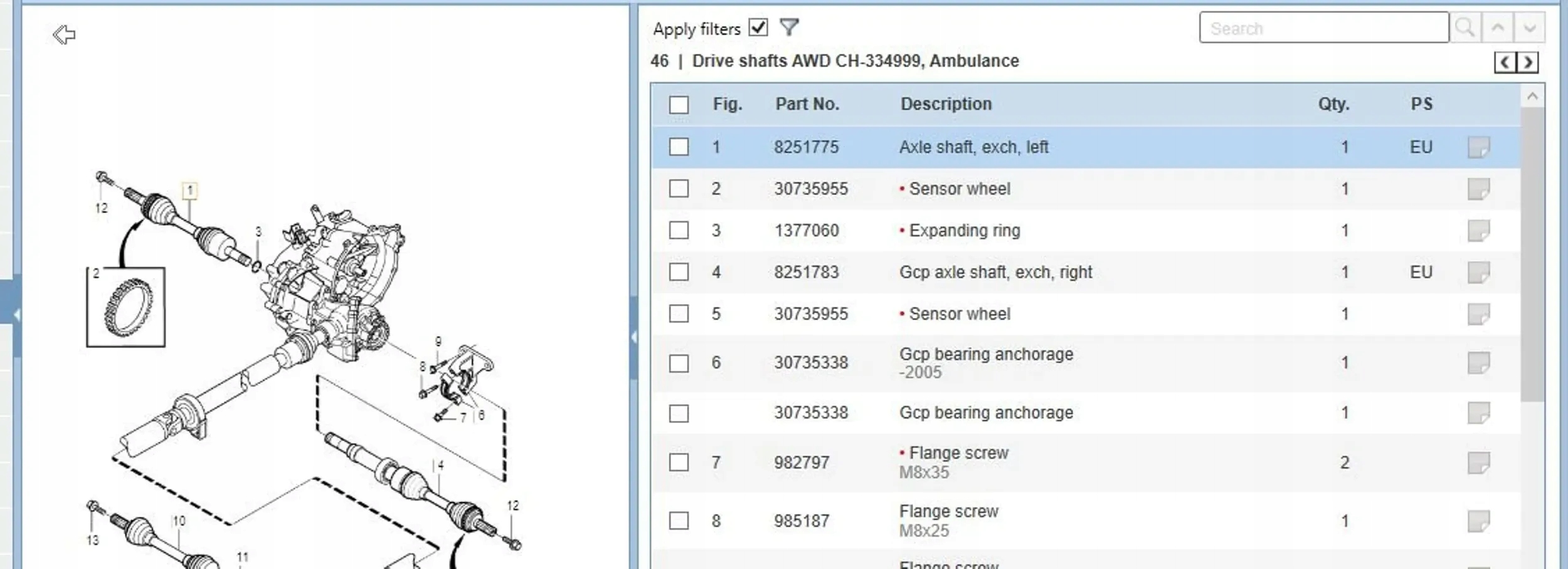The image size is (1568, 569).
Task: Toggle the Apply filters checkbox
Action: point(758,28)
